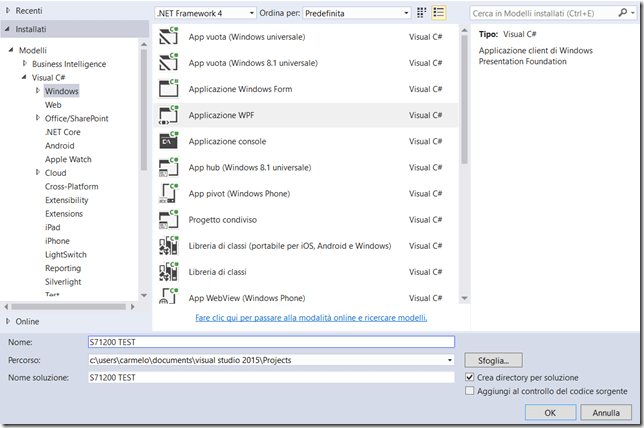Select the App vuota (Windows 8.1 universale) icon
Screen dimensions: 644x428
[x=168, y=62]
